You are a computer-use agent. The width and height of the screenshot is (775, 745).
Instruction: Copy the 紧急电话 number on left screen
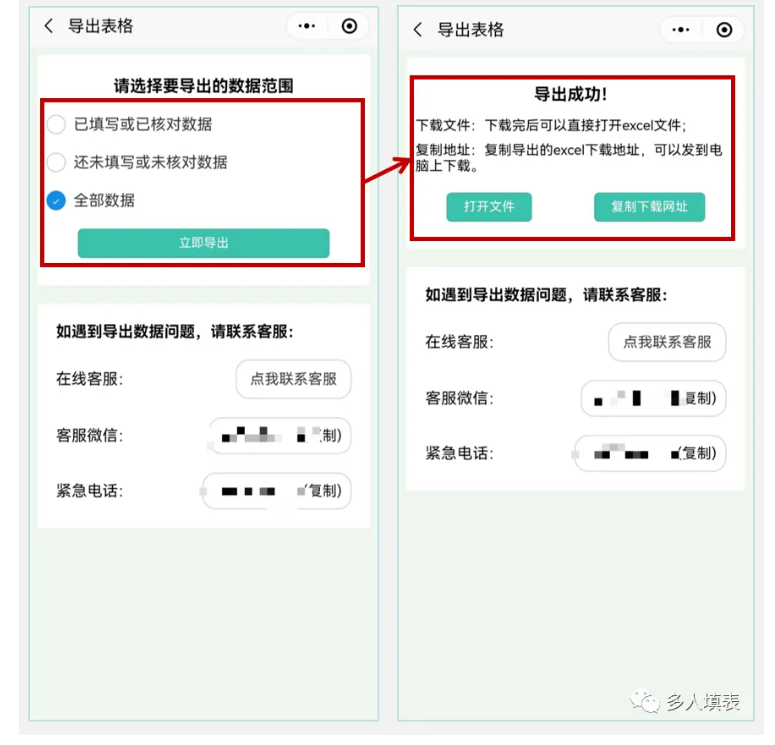[x=277, y=491]
